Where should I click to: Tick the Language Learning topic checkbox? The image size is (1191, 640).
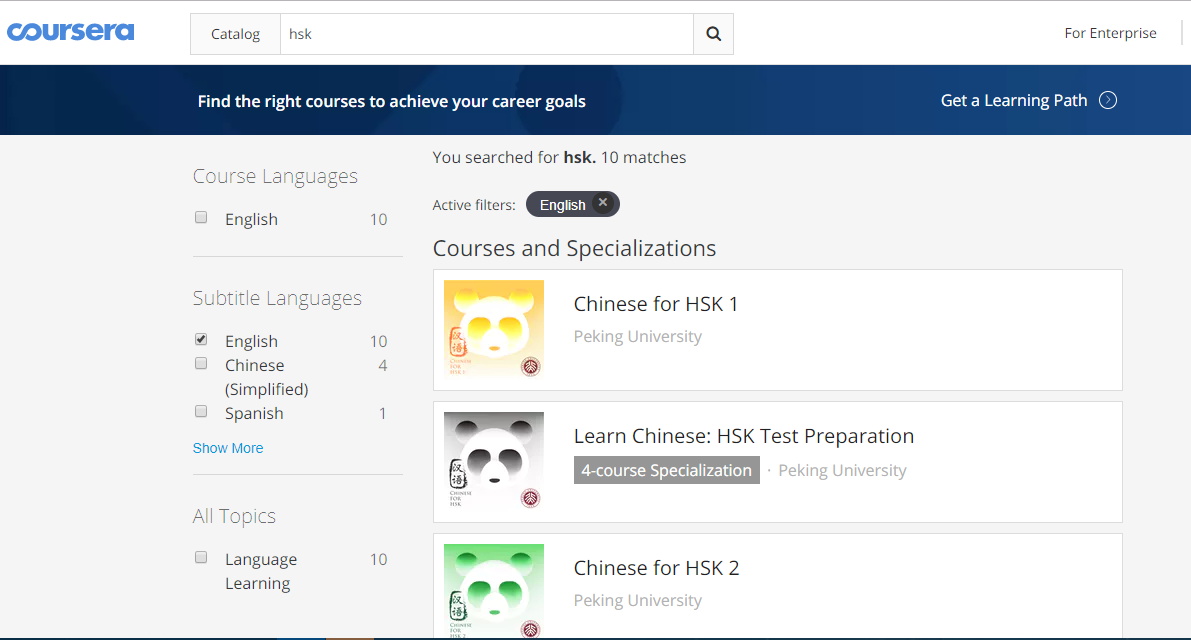[201, 557]
